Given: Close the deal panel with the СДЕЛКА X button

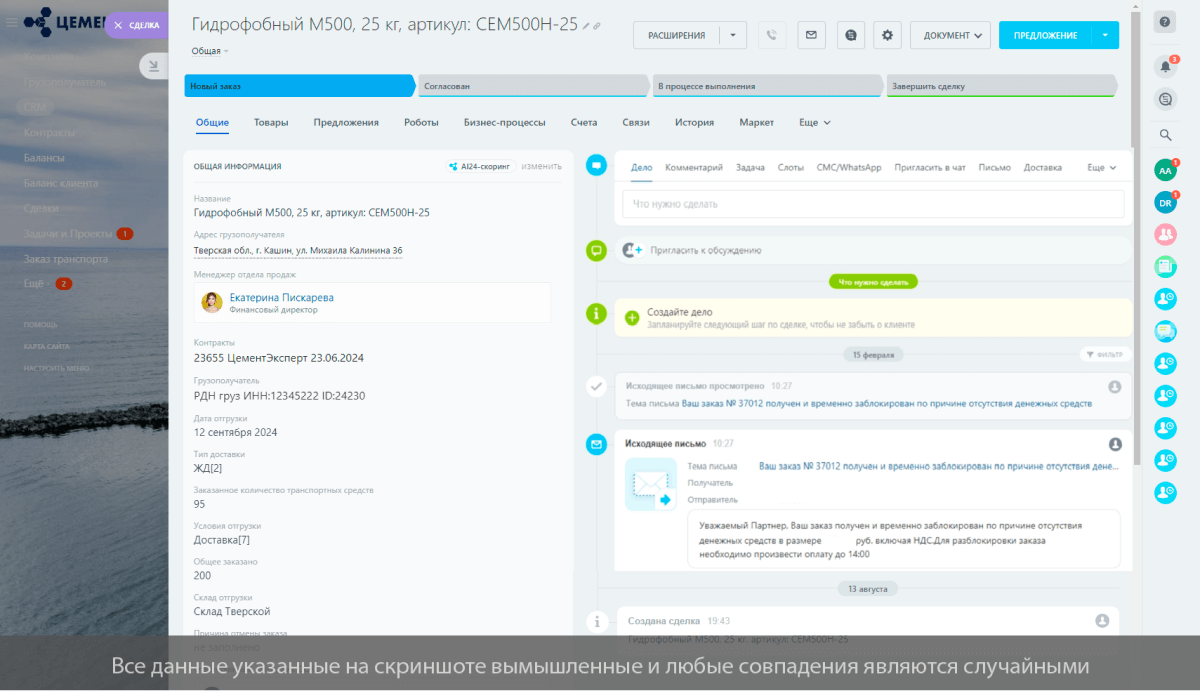Looking at the screenshot, I should 137,25.
